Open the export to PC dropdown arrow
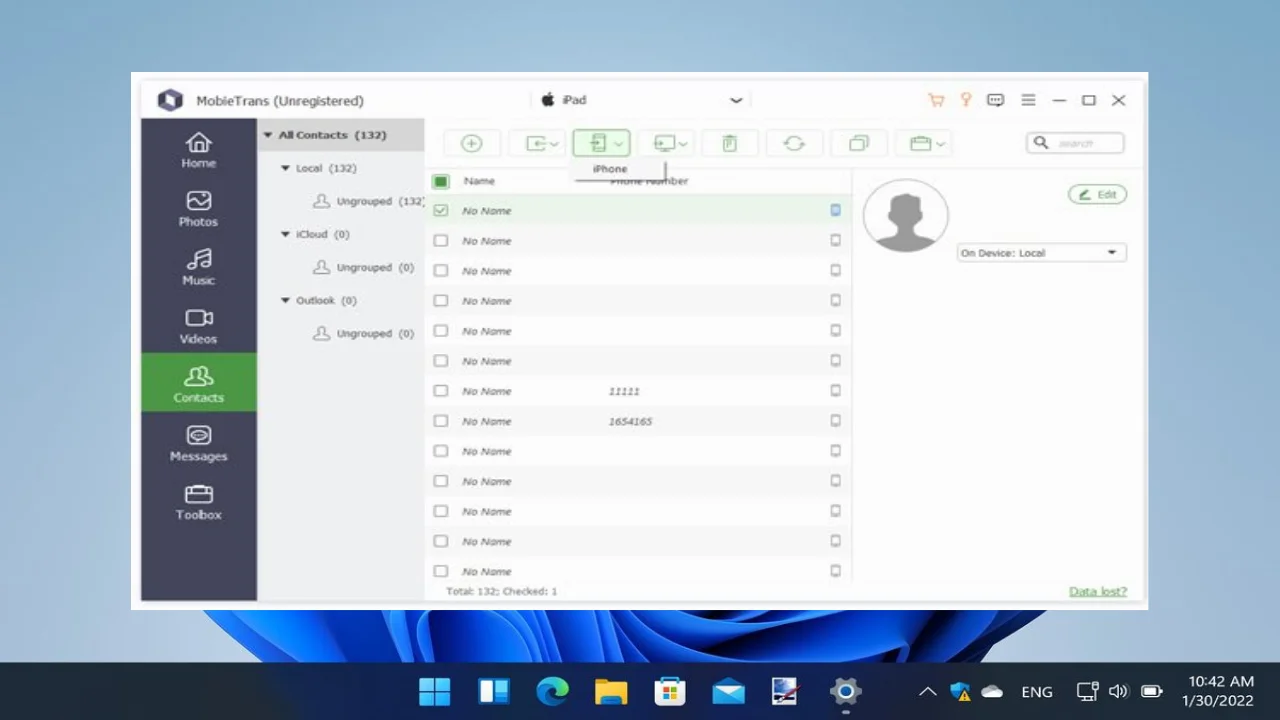This screenshot has width=1280, height=720. coord(683,144)
